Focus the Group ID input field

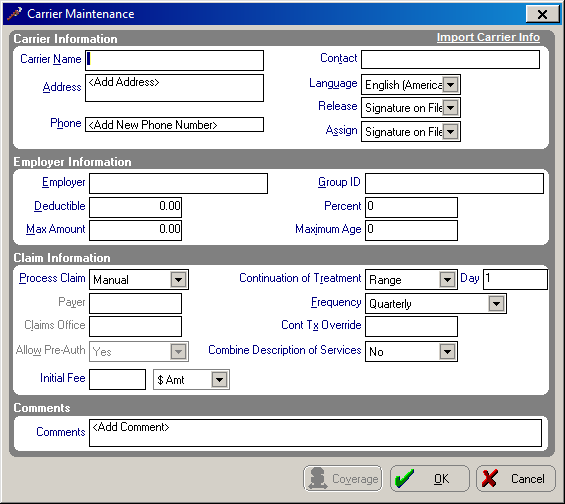454,183
